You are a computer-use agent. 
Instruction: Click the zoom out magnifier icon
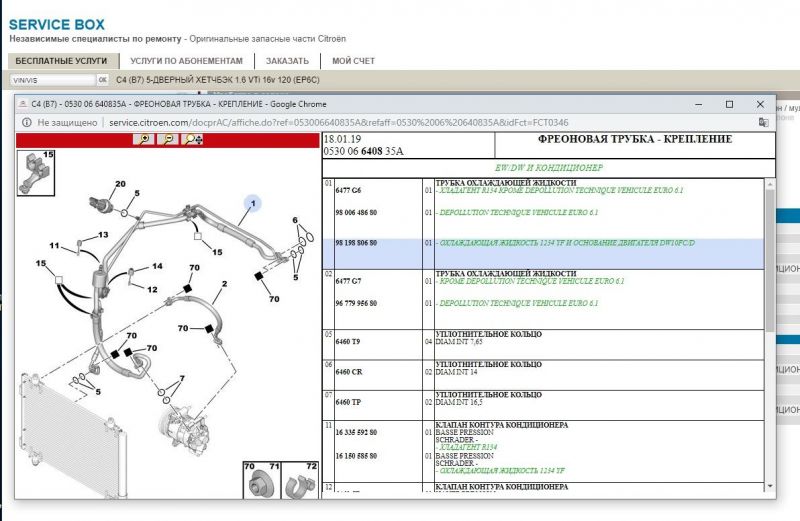[169, 140]
